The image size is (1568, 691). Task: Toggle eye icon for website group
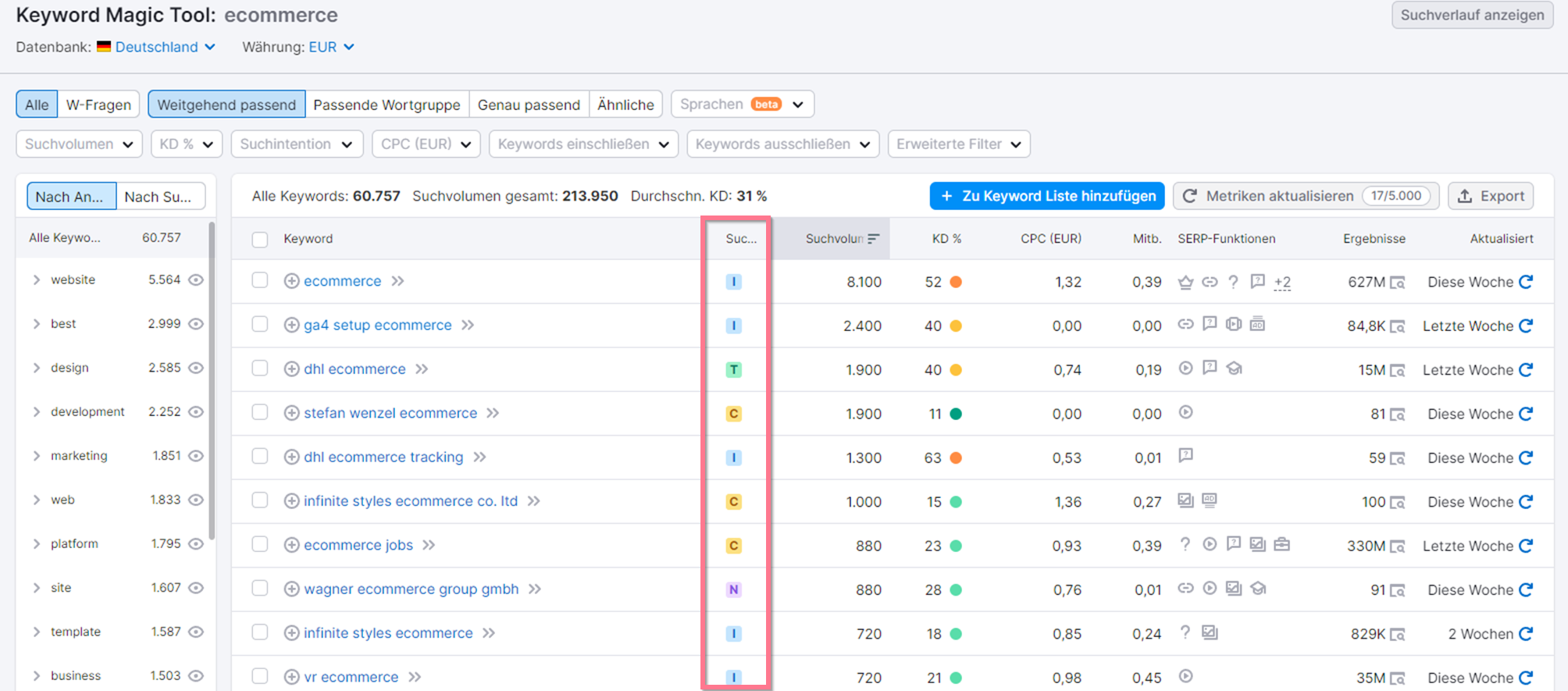coord(196,280)
